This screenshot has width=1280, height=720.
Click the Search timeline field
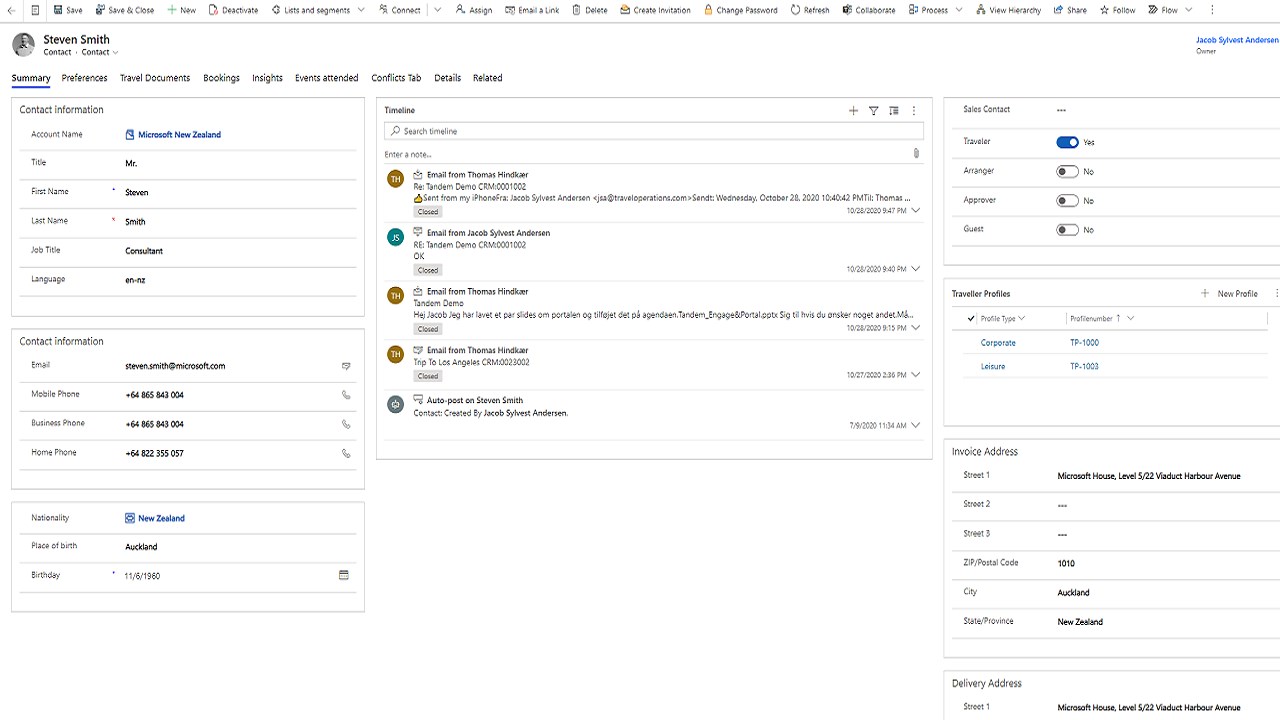tap(654, 131)
